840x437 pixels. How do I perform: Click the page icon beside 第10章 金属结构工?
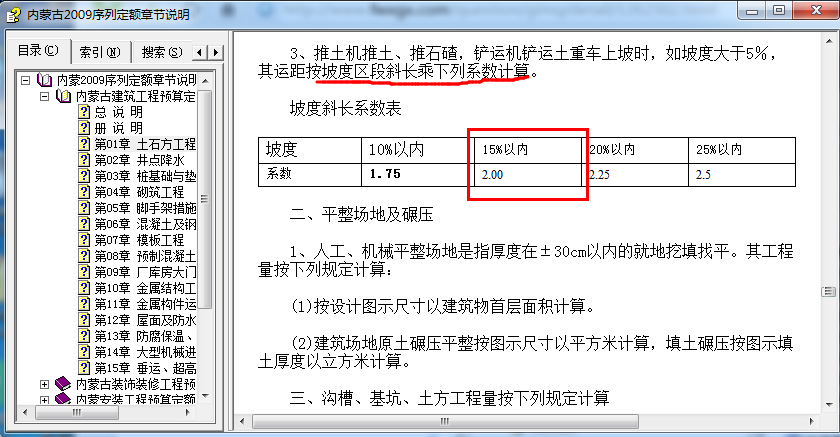pyautogui.click(x=84, y=288)
